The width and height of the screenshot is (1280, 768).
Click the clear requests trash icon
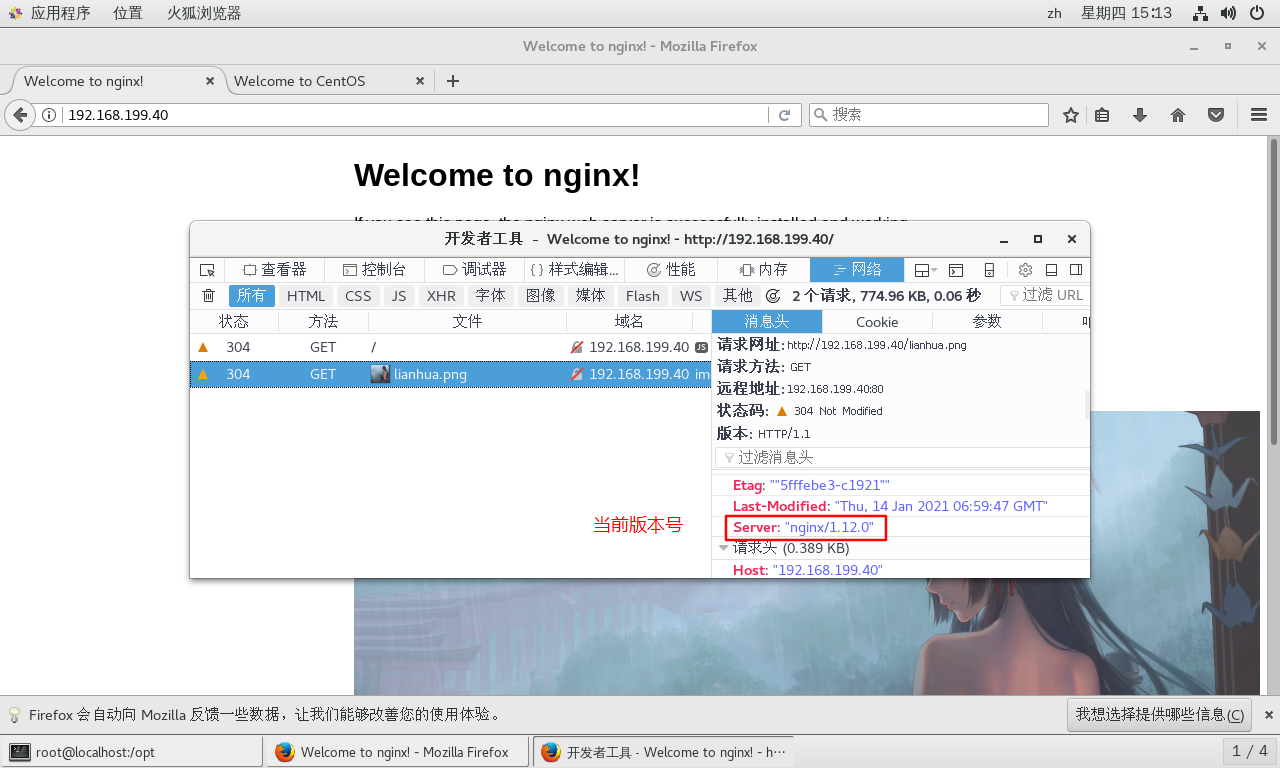point(209,295)
